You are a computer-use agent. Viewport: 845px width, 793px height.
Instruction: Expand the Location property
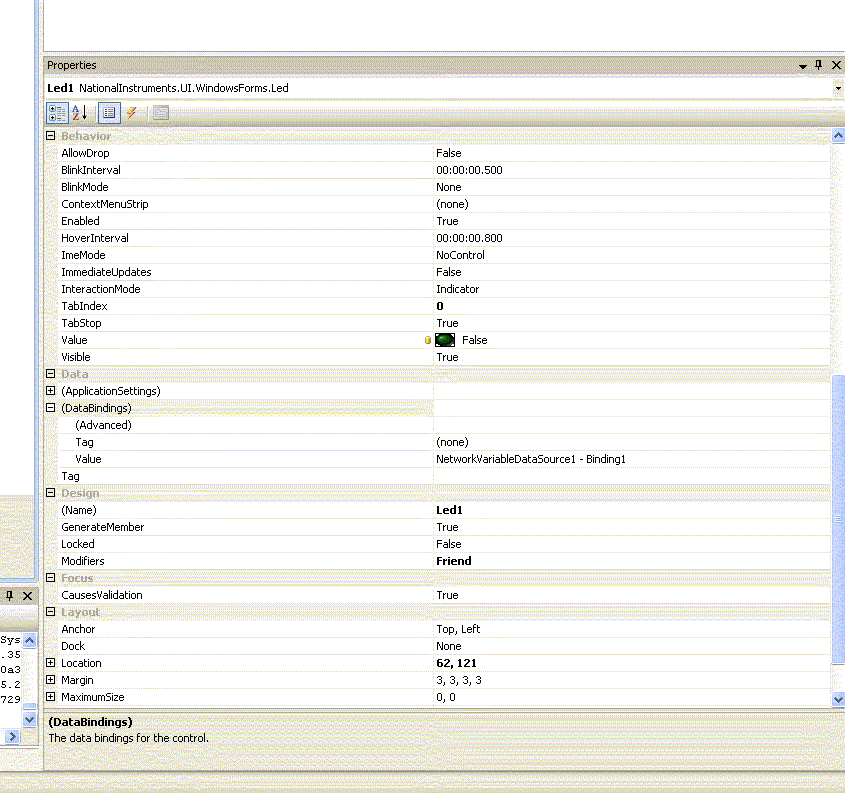51,663
